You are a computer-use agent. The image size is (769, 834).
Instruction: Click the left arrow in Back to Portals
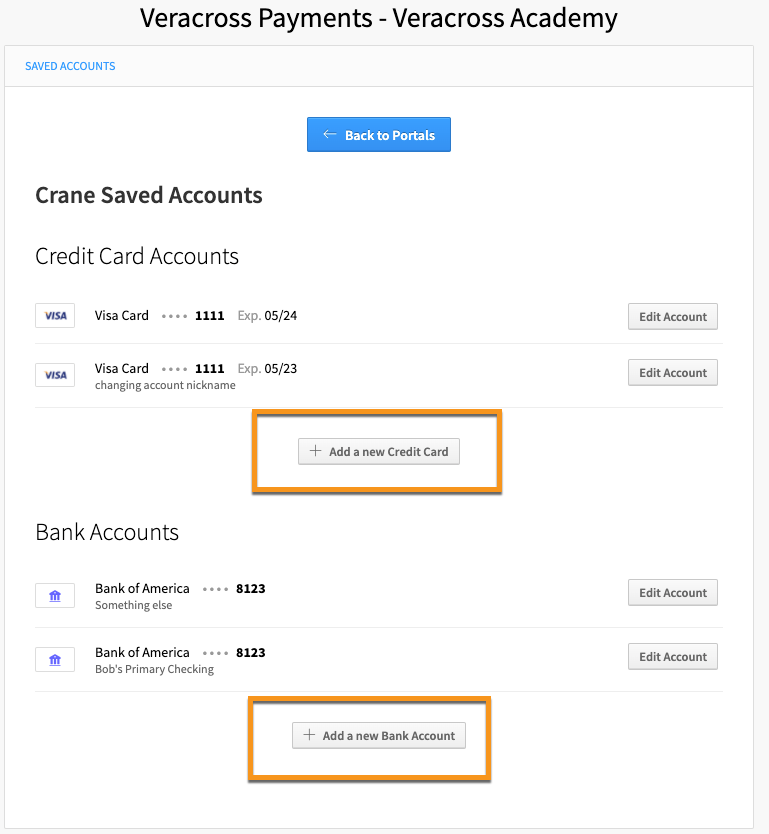click(328, 133)
